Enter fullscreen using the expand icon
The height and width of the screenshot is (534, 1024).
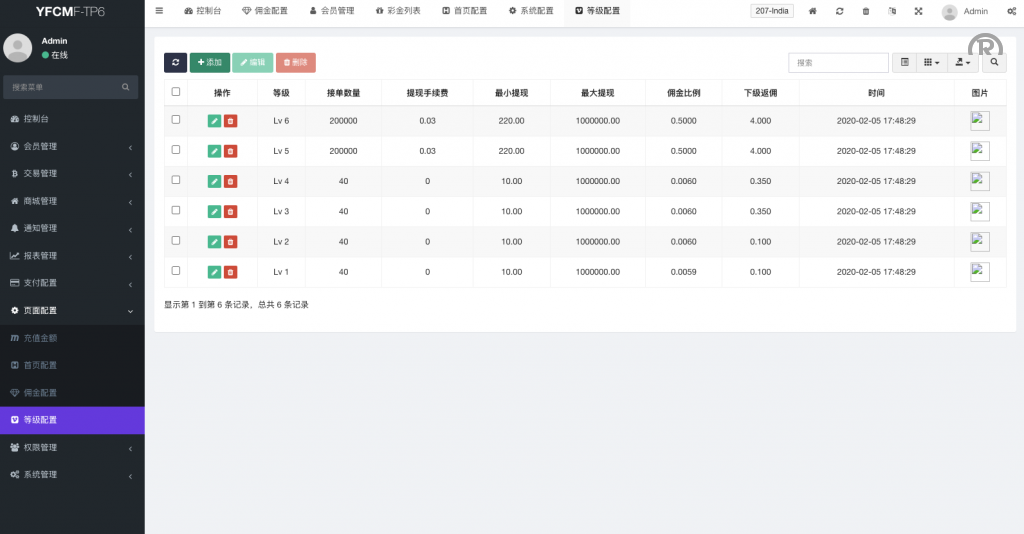918,11
